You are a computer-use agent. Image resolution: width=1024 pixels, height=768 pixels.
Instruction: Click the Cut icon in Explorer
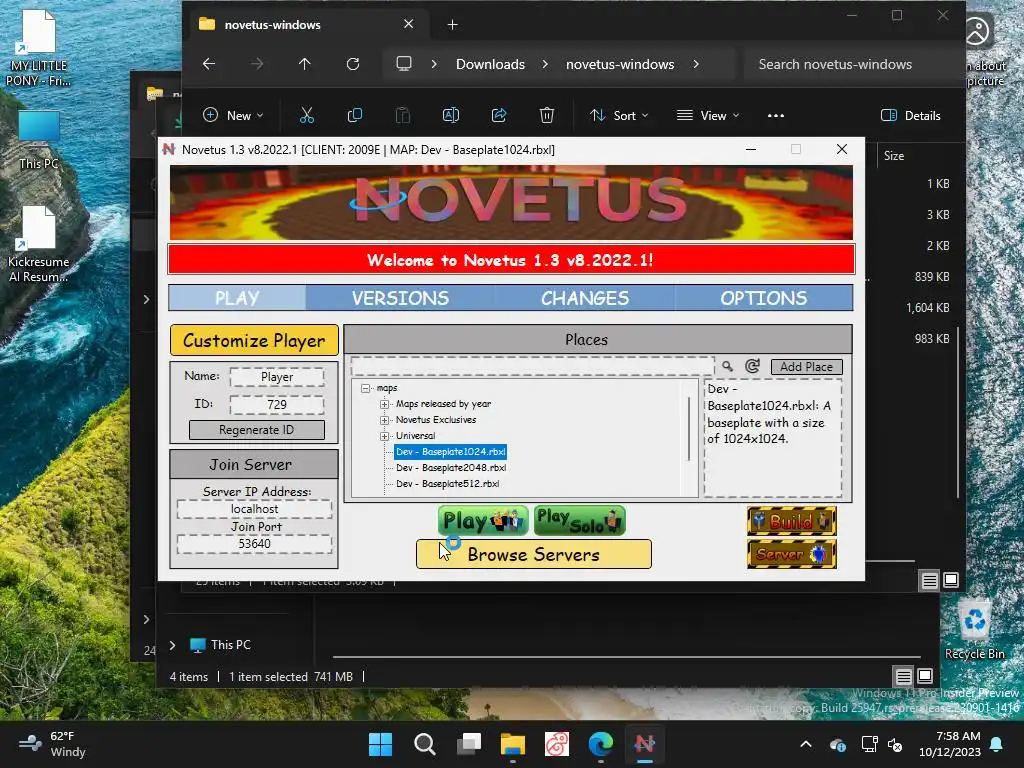pos(307,116)
